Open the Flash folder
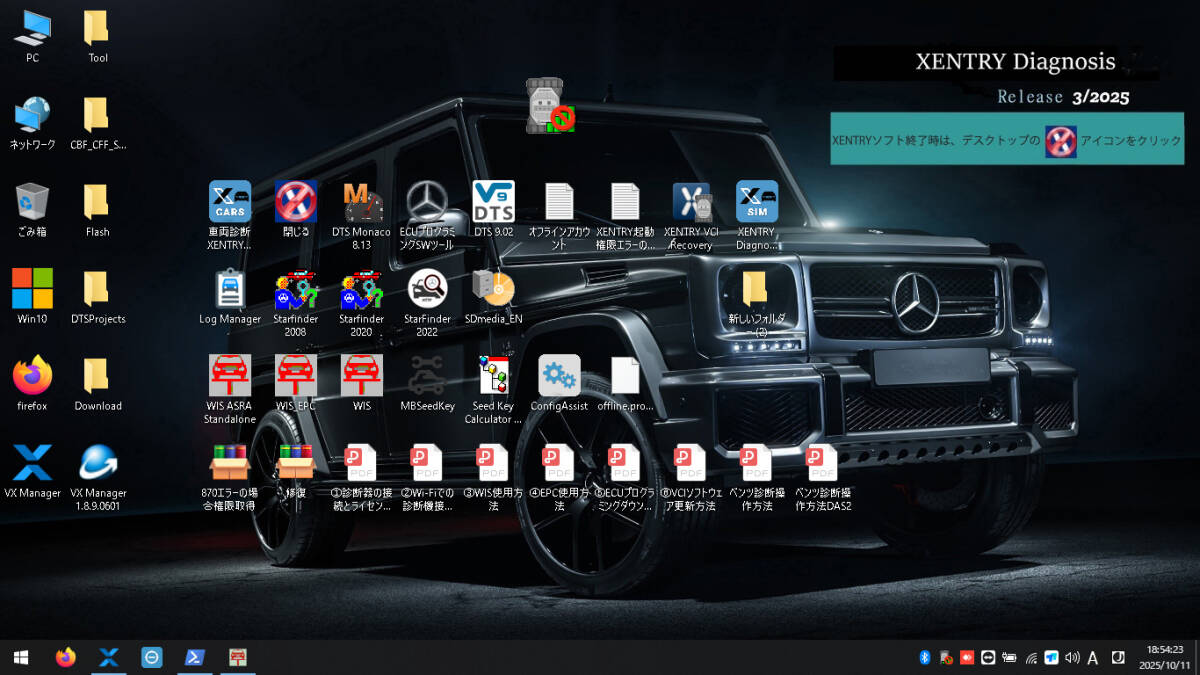Image resolution: width=1200 pixels, height=675 pixels. [97, 209]
